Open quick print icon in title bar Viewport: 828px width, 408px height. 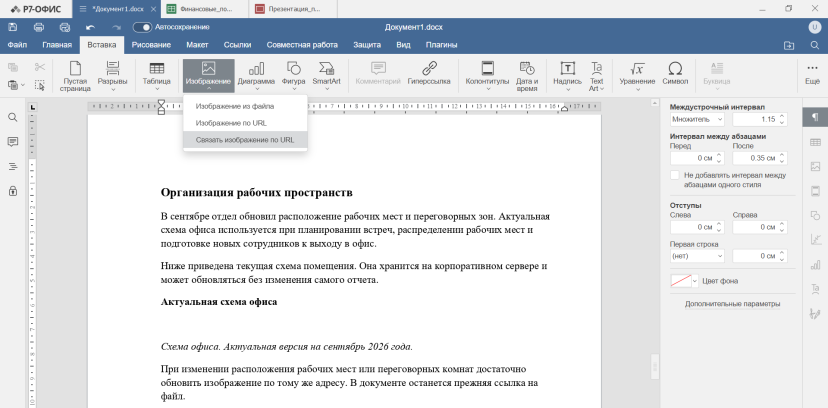[x=65, y=27]
